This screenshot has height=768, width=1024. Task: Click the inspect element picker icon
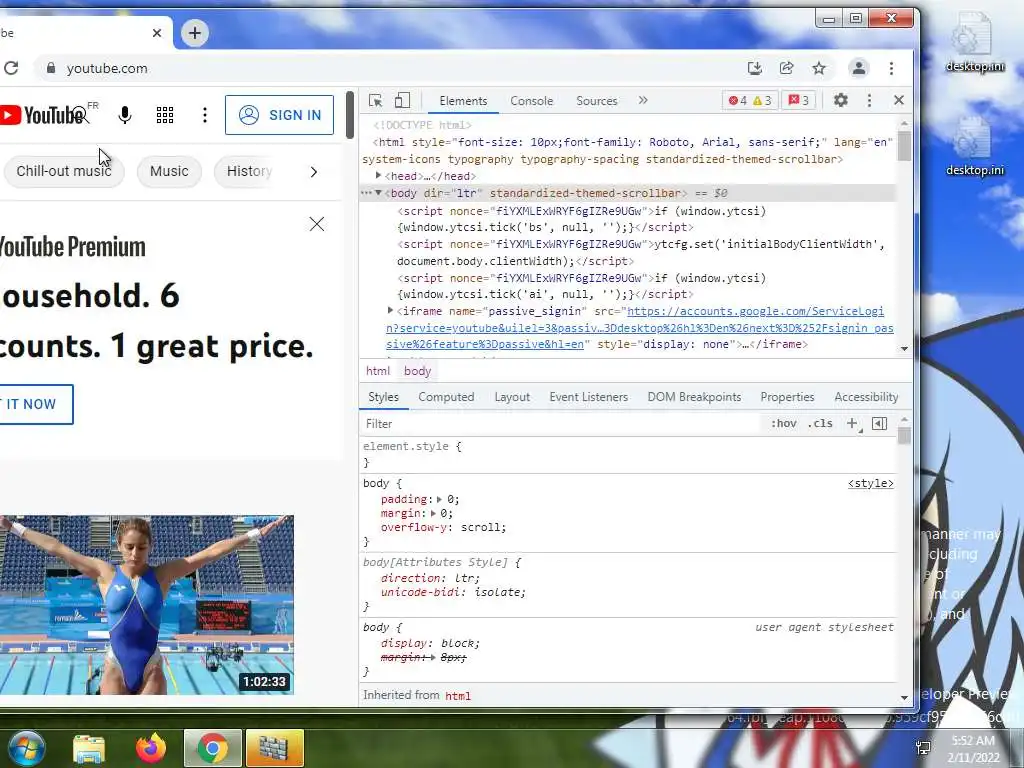point(376,101)
